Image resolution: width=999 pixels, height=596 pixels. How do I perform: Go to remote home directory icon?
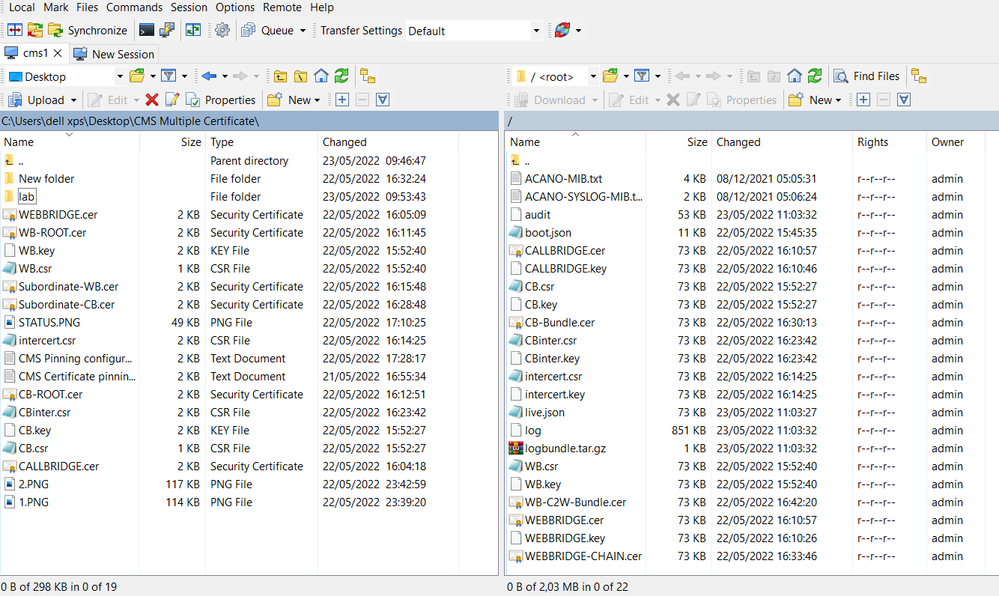pyautogui.click(x=794, y=76)
